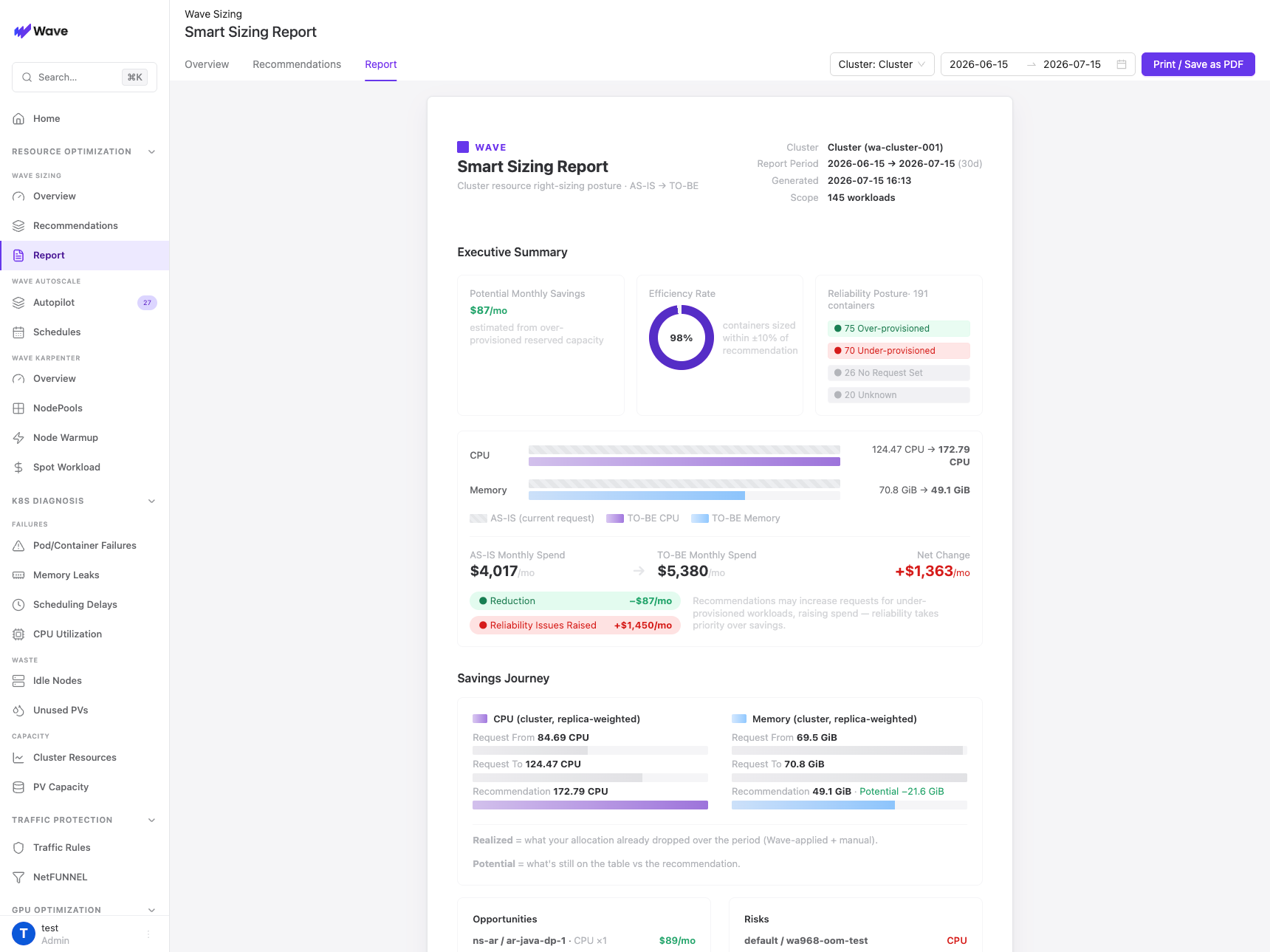Viewport: 1270px width, 952px height.
Task: Click Wave Sizing Overview gauge icon
Action: pyautogui.click(x=18, y=196)
